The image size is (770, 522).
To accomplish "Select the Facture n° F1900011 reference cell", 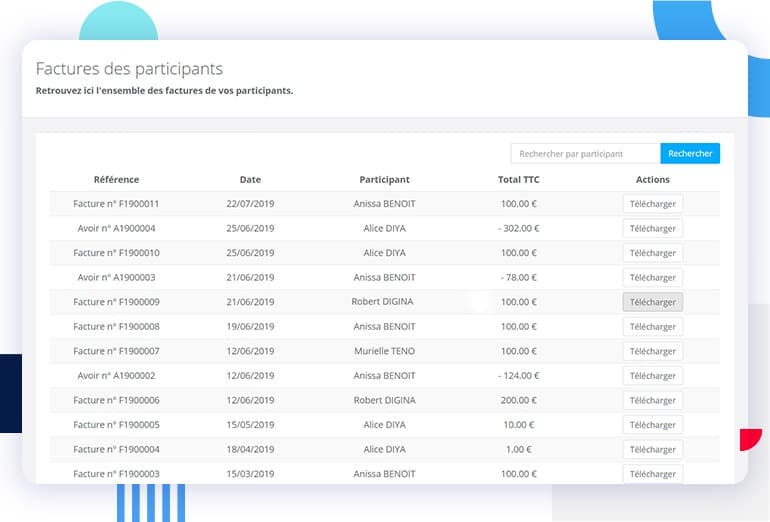I will pyautogui.click(x=116, y=204).
